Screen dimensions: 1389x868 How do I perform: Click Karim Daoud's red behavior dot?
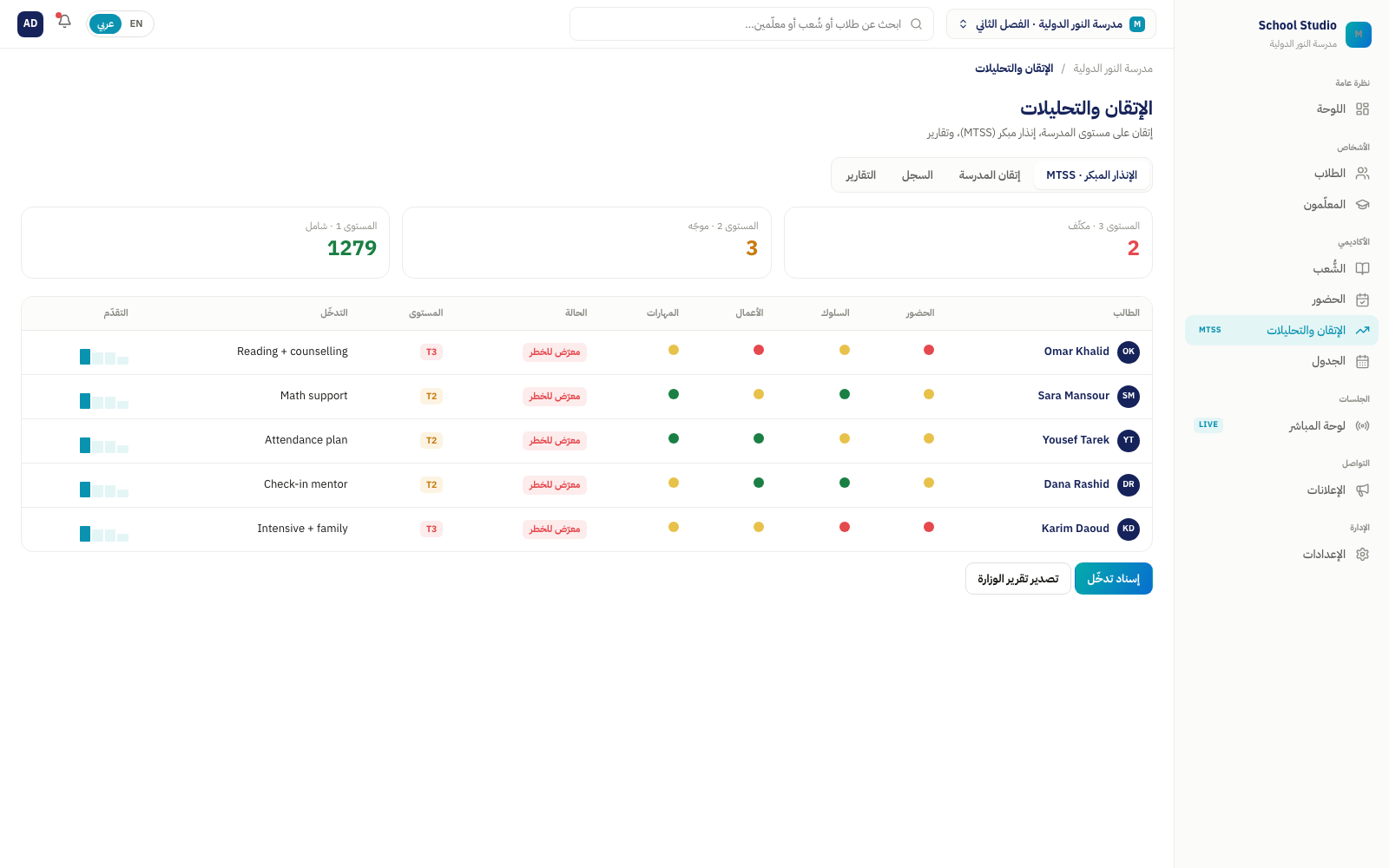point(845,527)
